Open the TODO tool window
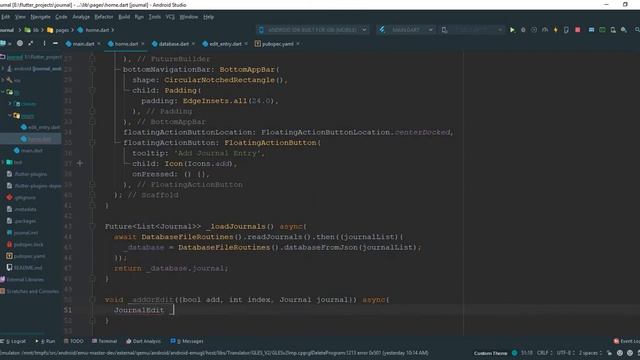This screenshot has width=640, height=360. point(74,341)
